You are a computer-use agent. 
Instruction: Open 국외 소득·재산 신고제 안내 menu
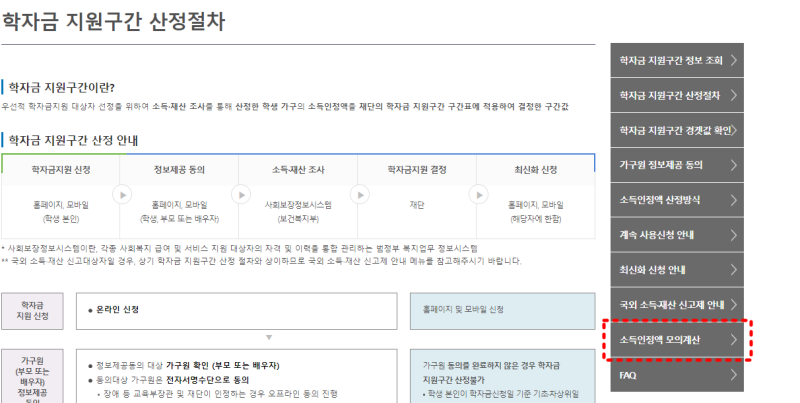pos(677,305)
